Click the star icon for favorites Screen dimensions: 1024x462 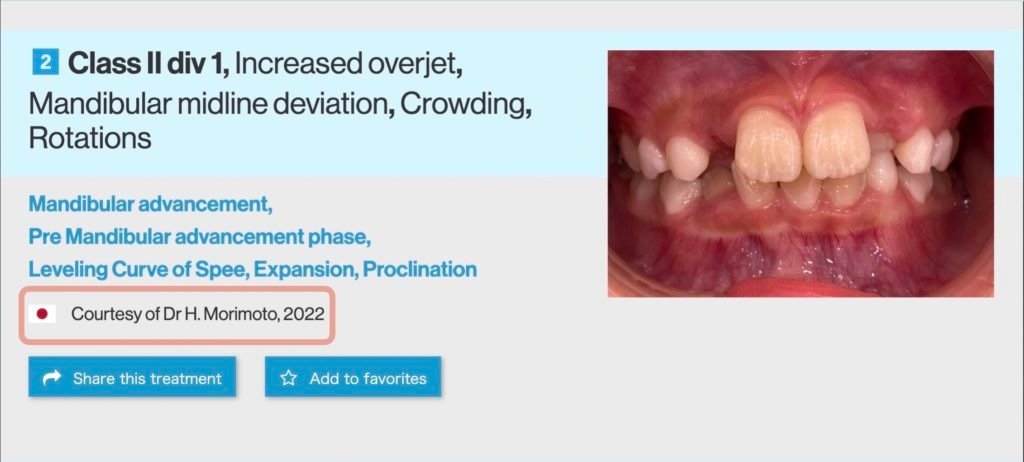point(288,378)
